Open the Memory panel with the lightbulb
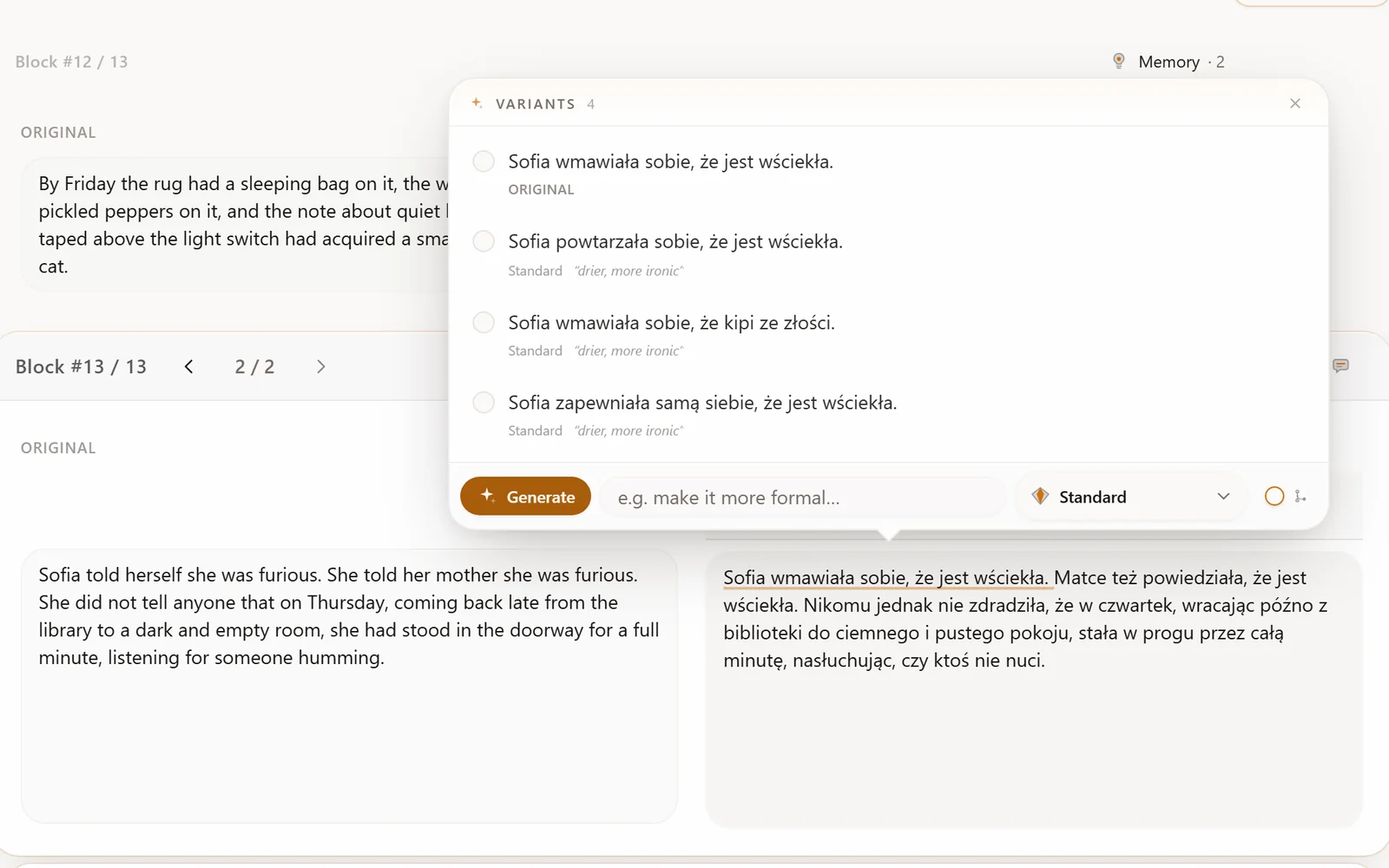1389x868 pixels. coord(1168,62)
